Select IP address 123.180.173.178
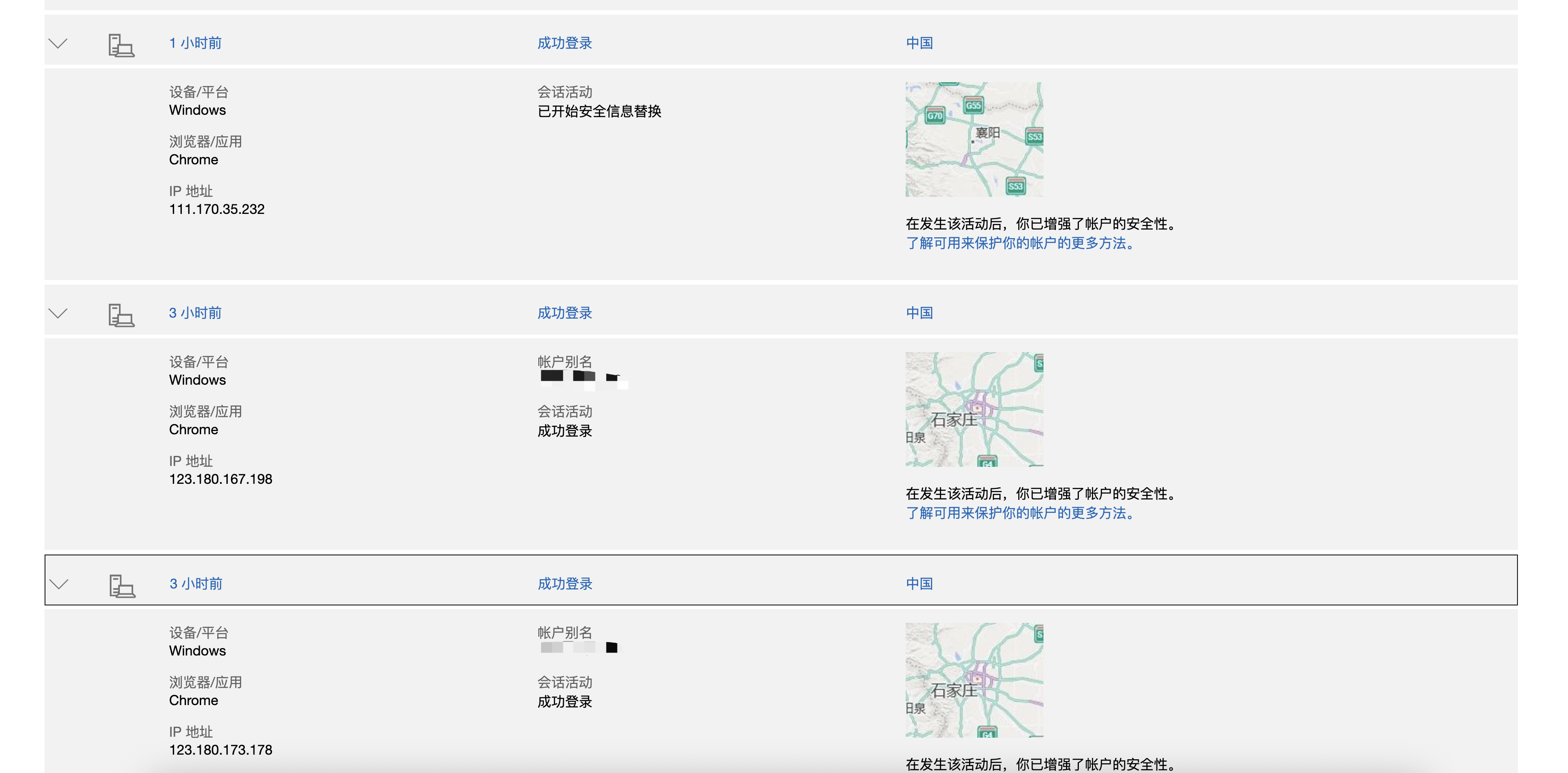This screenshot has width=1568, height=773. pyautogui.click(x=220, y=750)
